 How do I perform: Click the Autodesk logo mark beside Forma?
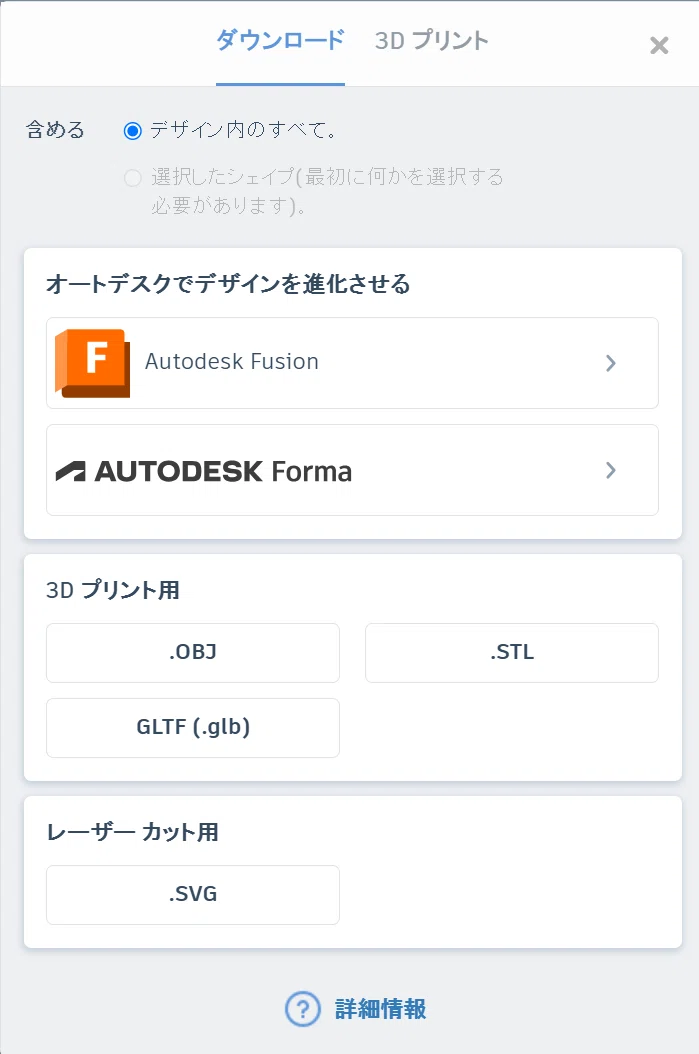point(71,471)
